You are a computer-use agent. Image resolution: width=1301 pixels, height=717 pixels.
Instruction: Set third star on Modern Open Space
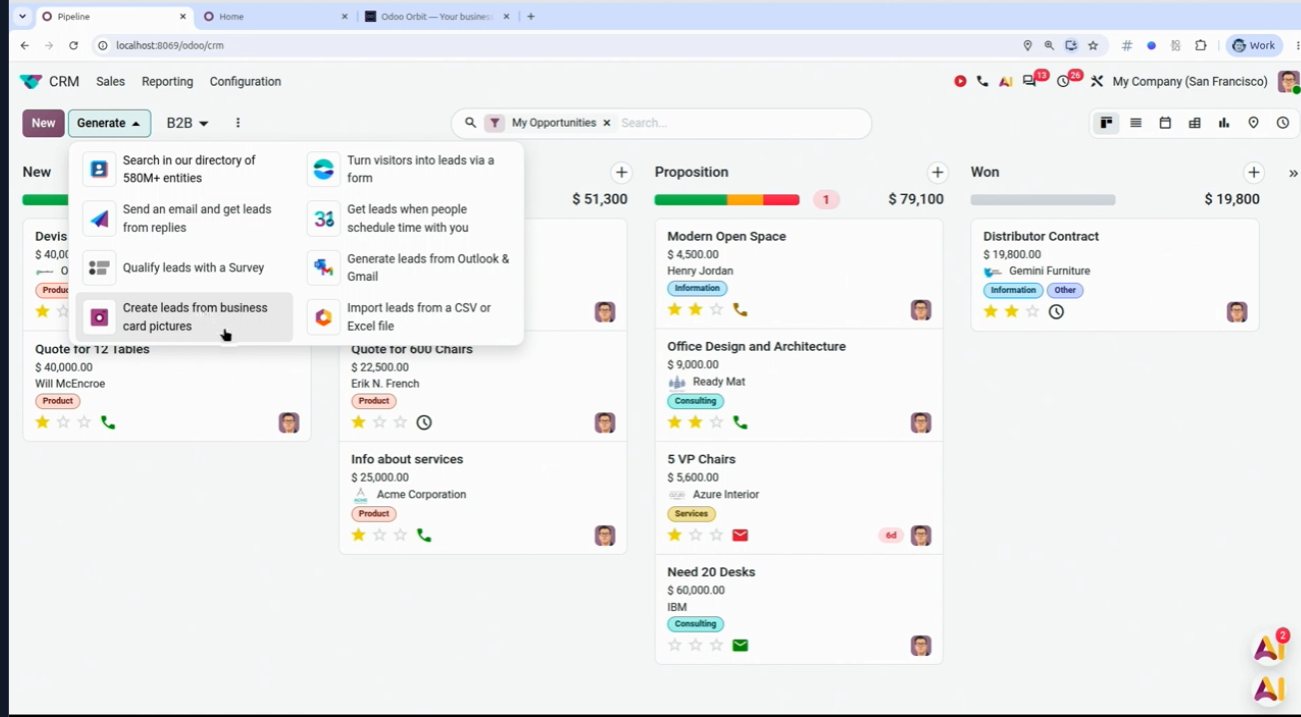[x=716, y=310]
